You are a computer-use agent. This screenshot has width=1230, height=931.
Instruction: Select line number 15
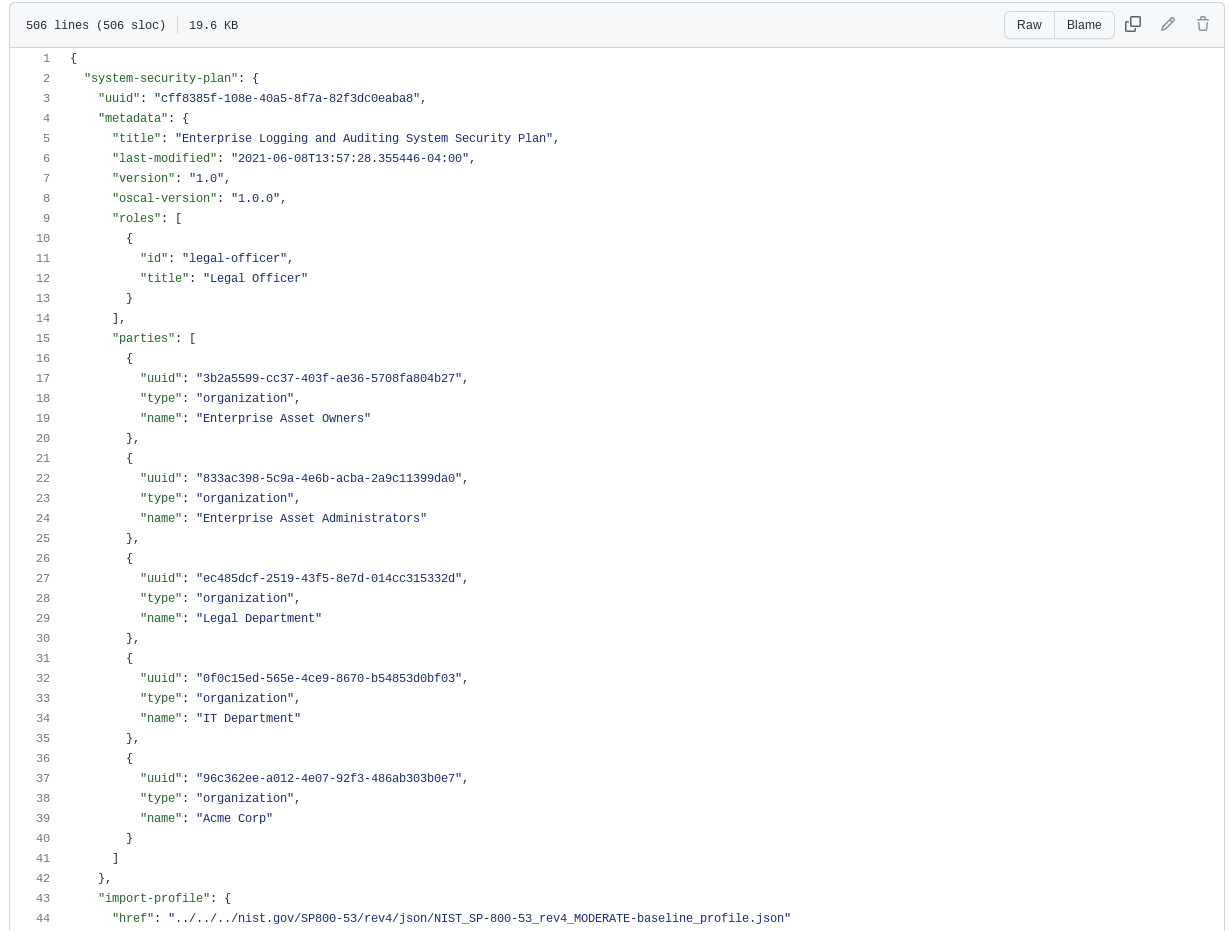click(43, 338)
